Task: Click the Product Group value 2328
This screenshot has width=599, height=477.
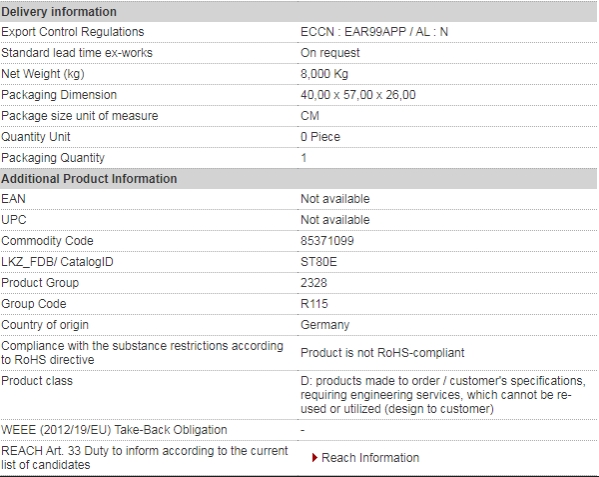Action: (314, 283)
